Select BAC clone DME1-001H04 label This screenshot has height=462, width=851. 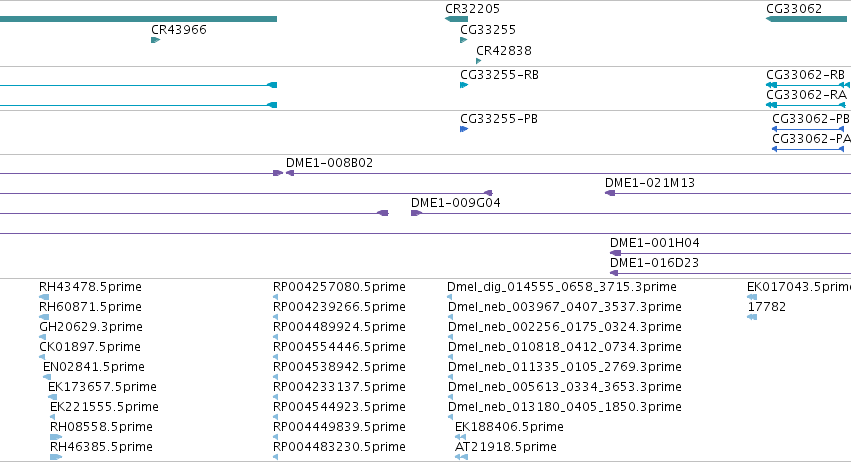click(655, 243)
